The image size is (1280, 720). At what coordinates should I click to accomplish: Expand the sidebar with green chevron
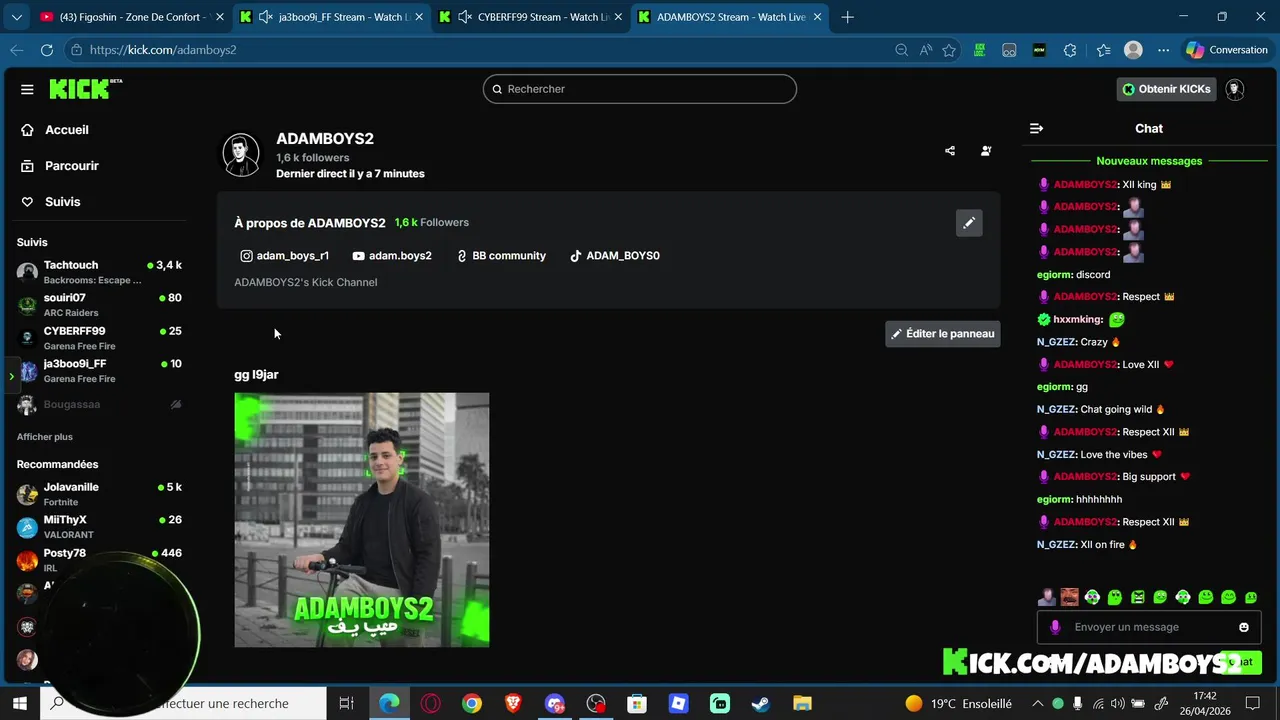[x=11, y=376]
